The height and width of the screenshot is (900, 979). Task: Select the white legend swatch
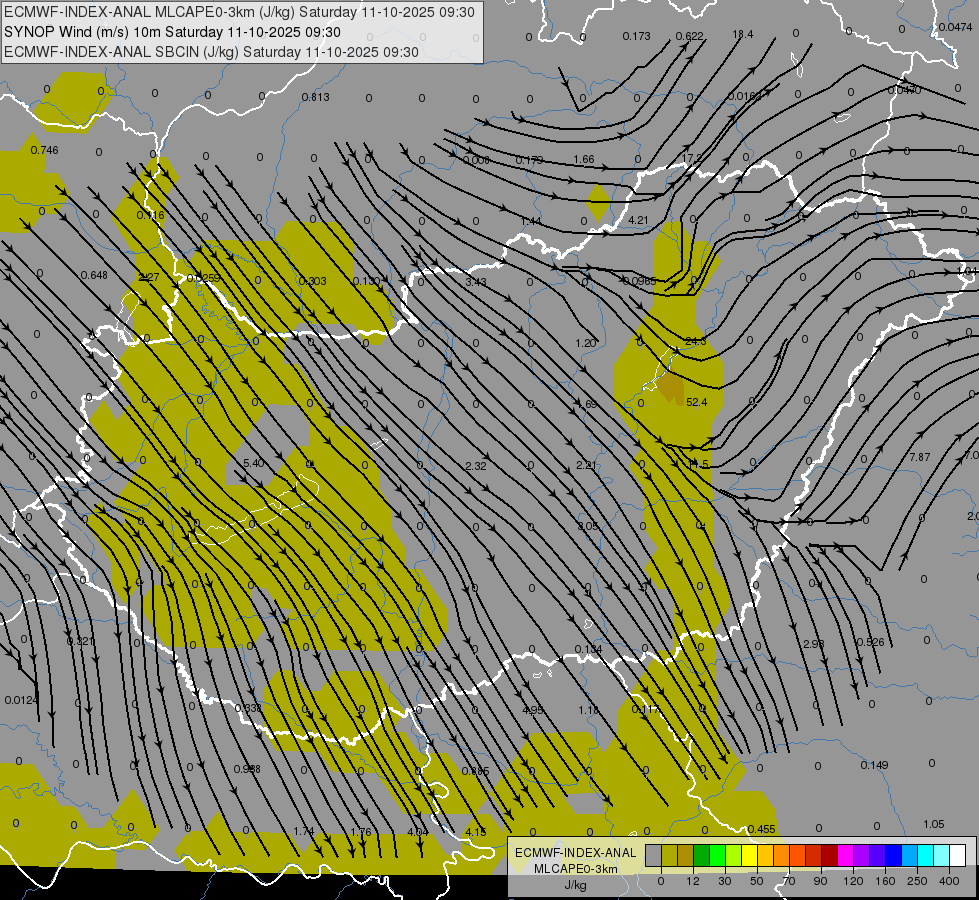pos(958,855)
